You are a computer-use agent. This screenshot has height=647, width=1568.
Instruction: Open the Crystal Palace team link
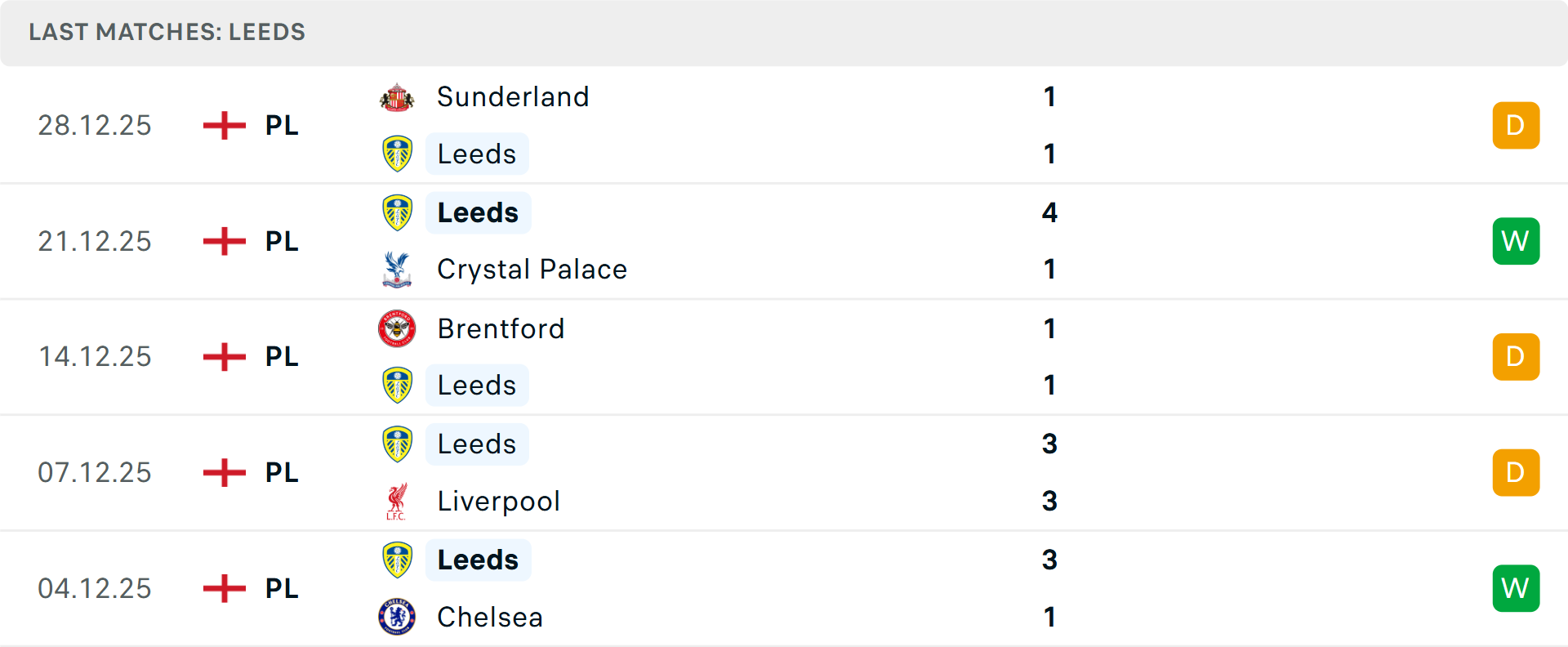pyautogui.click(x=532, y=270)
